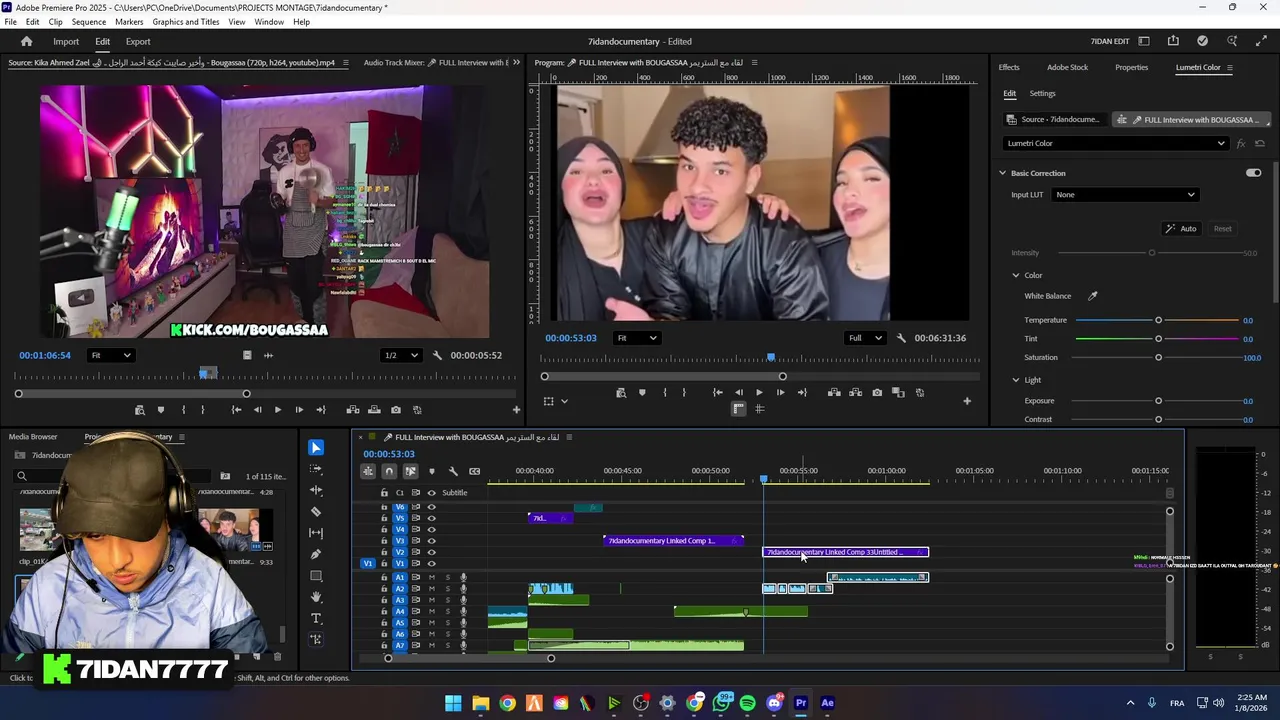Open Graphics and Titles menu

[186, 21]
